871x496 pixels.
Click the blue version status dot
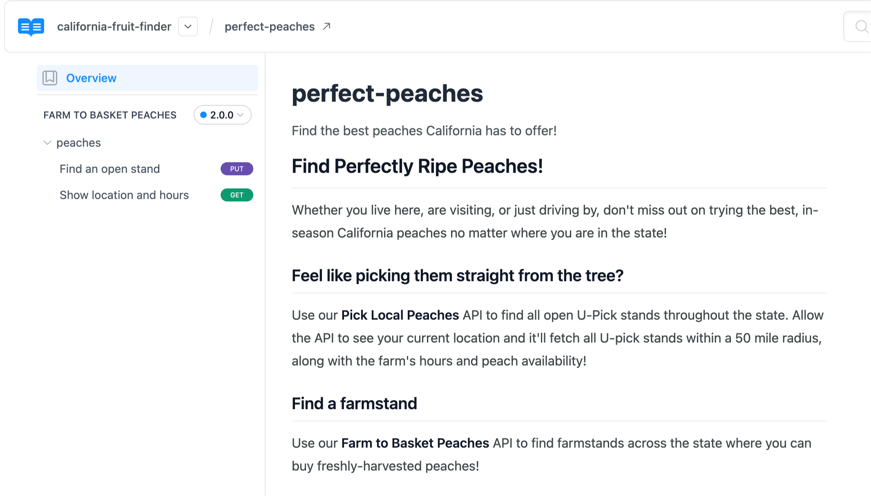204,115
